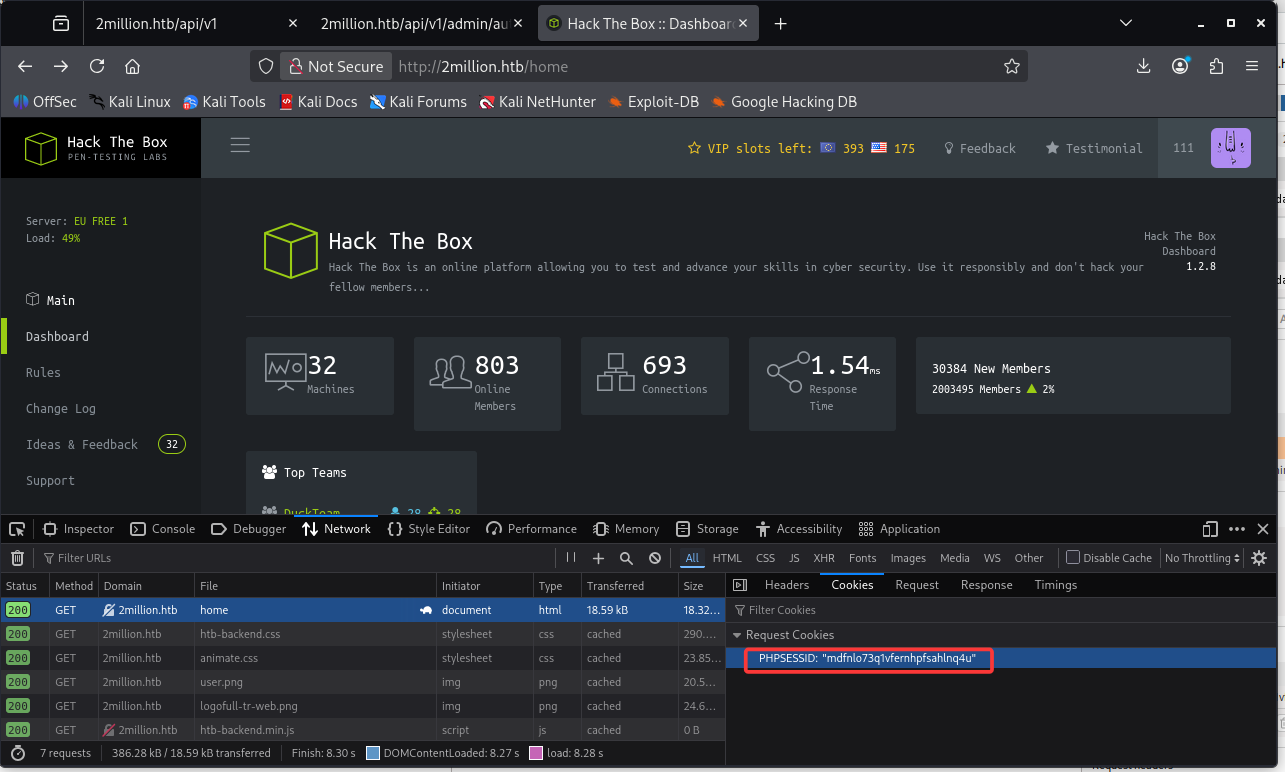1285x772 pixels.
Task: Open network settings gear icon
Action: [x=1259, y=558]
